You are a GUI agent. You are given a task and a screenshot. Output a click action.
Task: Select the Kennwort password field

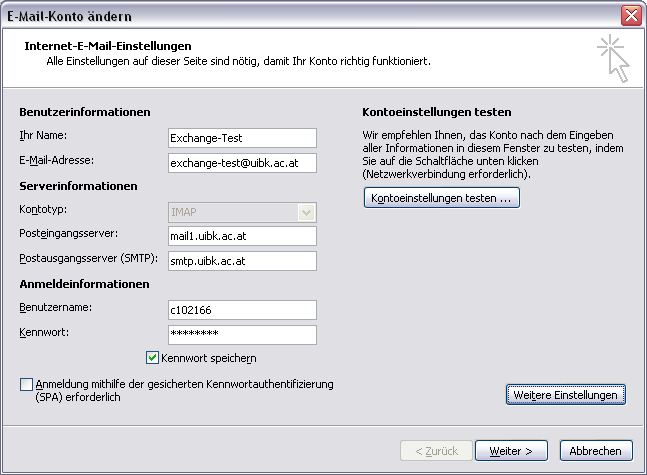[x=243, y=334]
